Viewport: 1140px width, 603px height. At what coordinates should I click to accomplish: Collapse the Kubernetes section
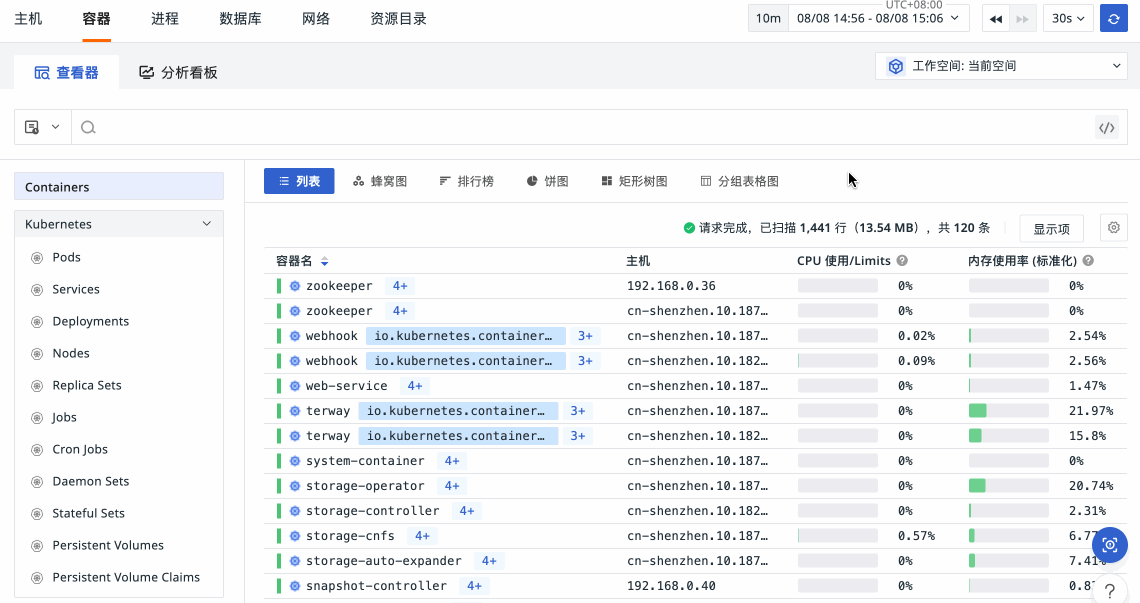[206, 224]
